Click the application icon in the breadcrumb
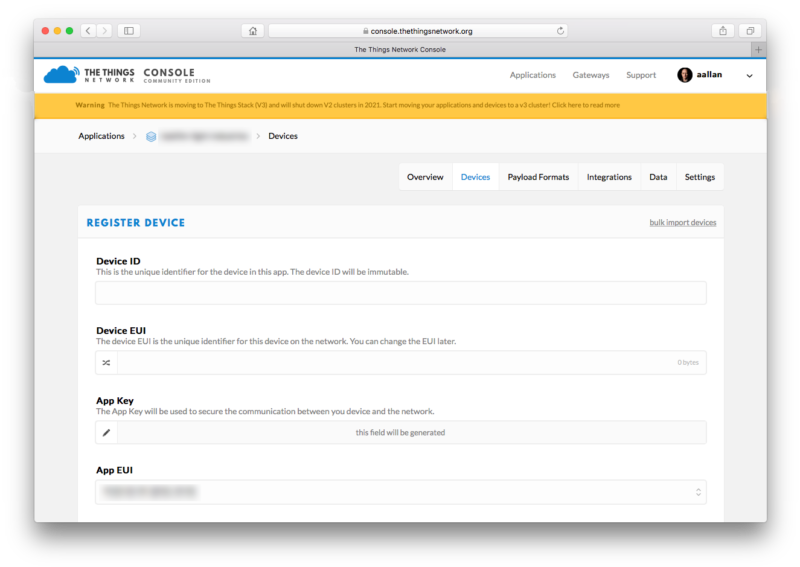The image size is (800, 567). click(x=151, y=136)
